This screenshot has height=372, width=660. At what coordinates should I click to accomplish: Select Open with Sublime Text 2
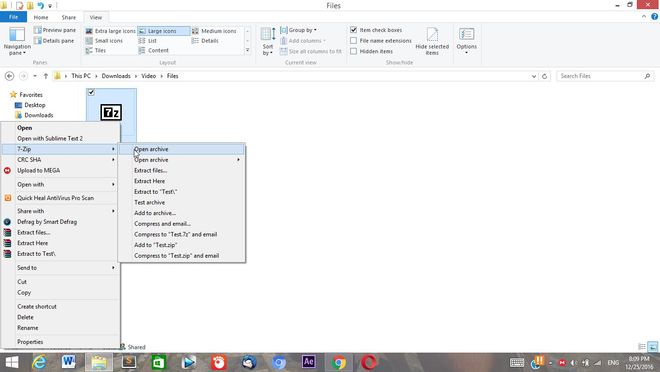click(x=61, y=138)
